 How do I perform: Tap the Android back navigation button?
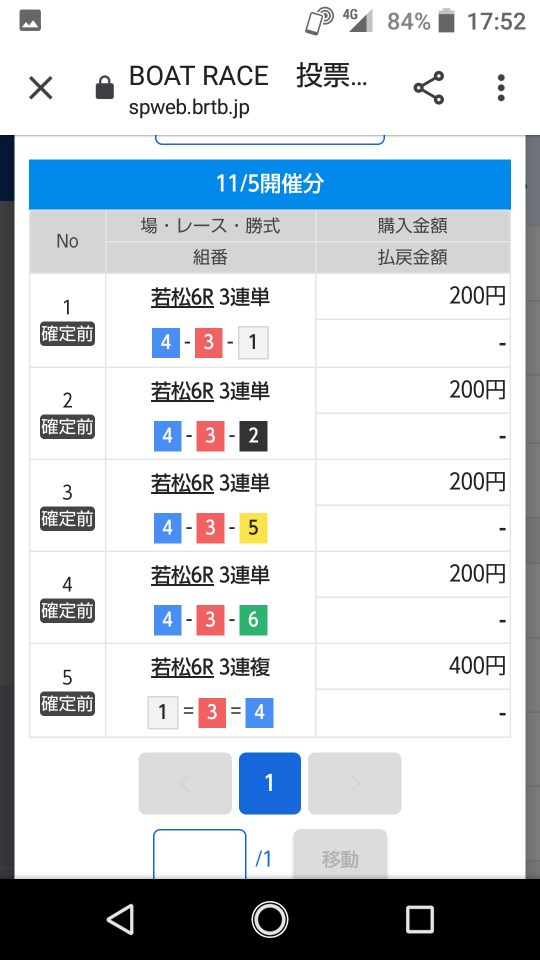pyautogui.click(x=120, y=919)
